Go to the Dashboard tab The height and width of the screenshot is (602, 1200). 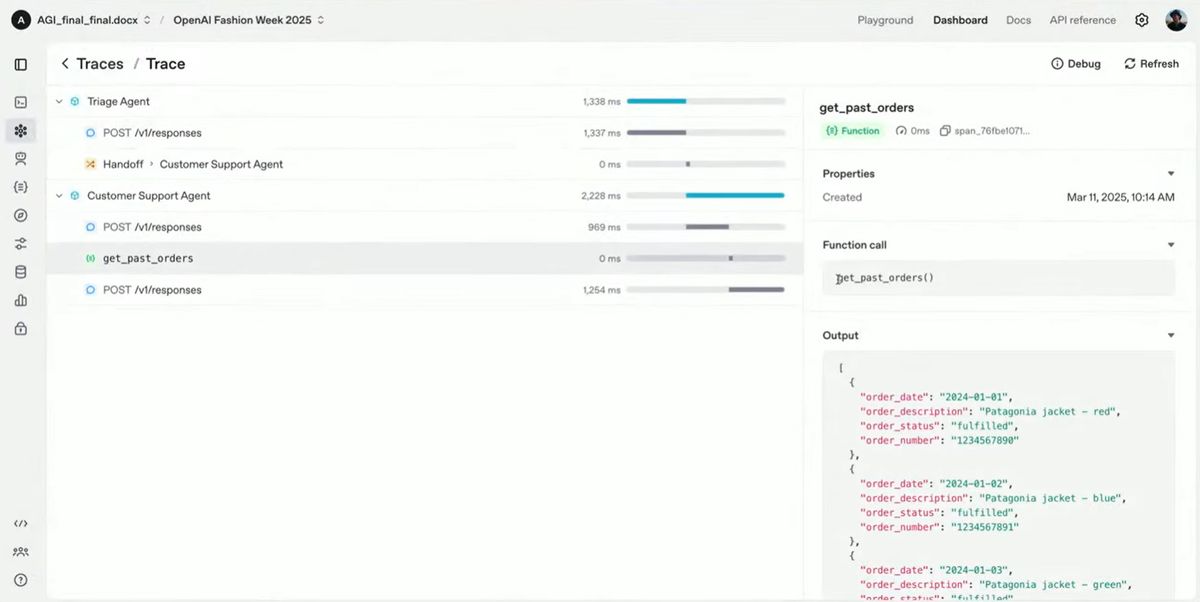pos(960,20)
